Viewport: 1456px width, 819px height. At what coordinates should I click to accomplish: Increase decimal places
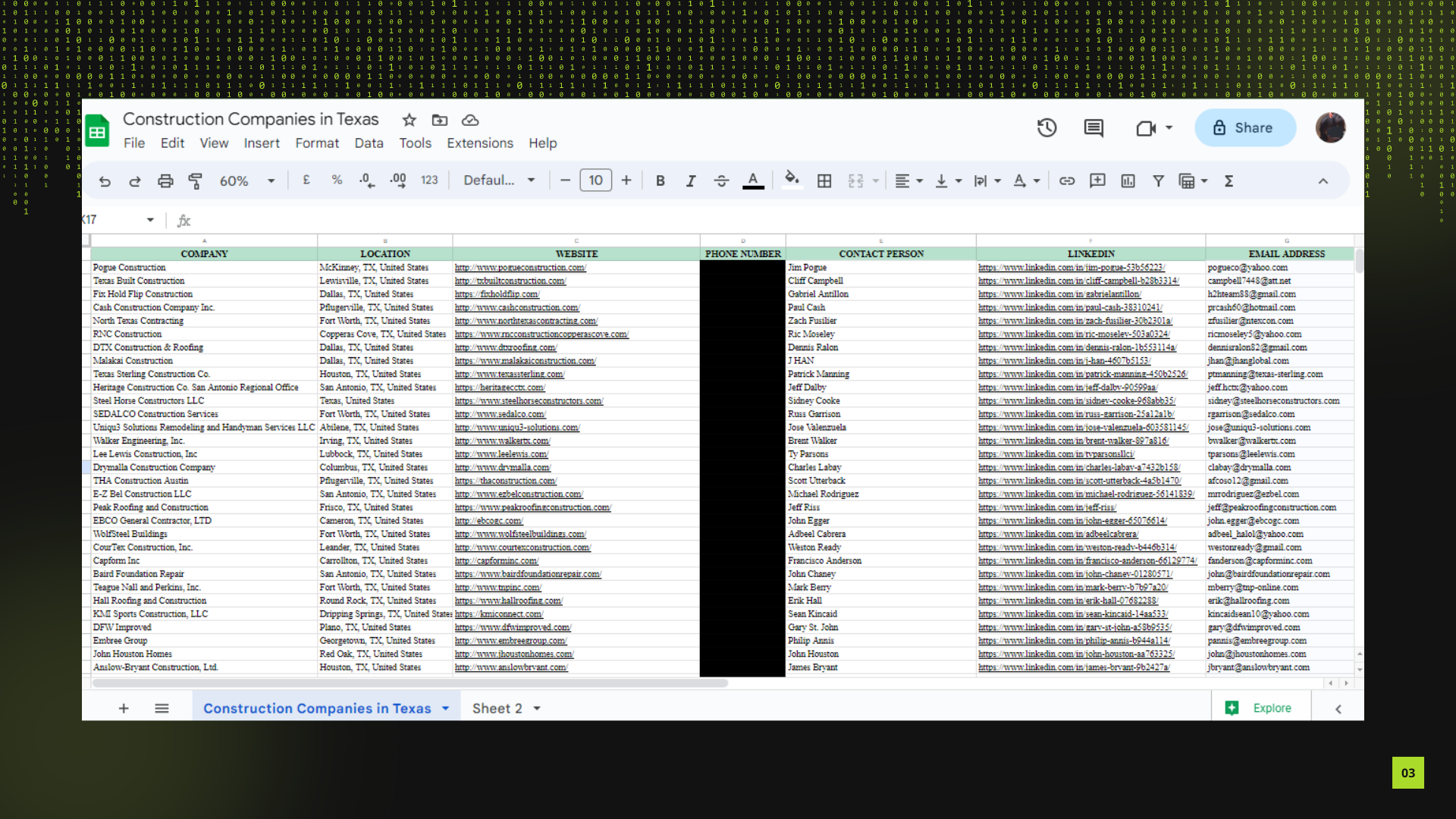[x=398, y=180]
